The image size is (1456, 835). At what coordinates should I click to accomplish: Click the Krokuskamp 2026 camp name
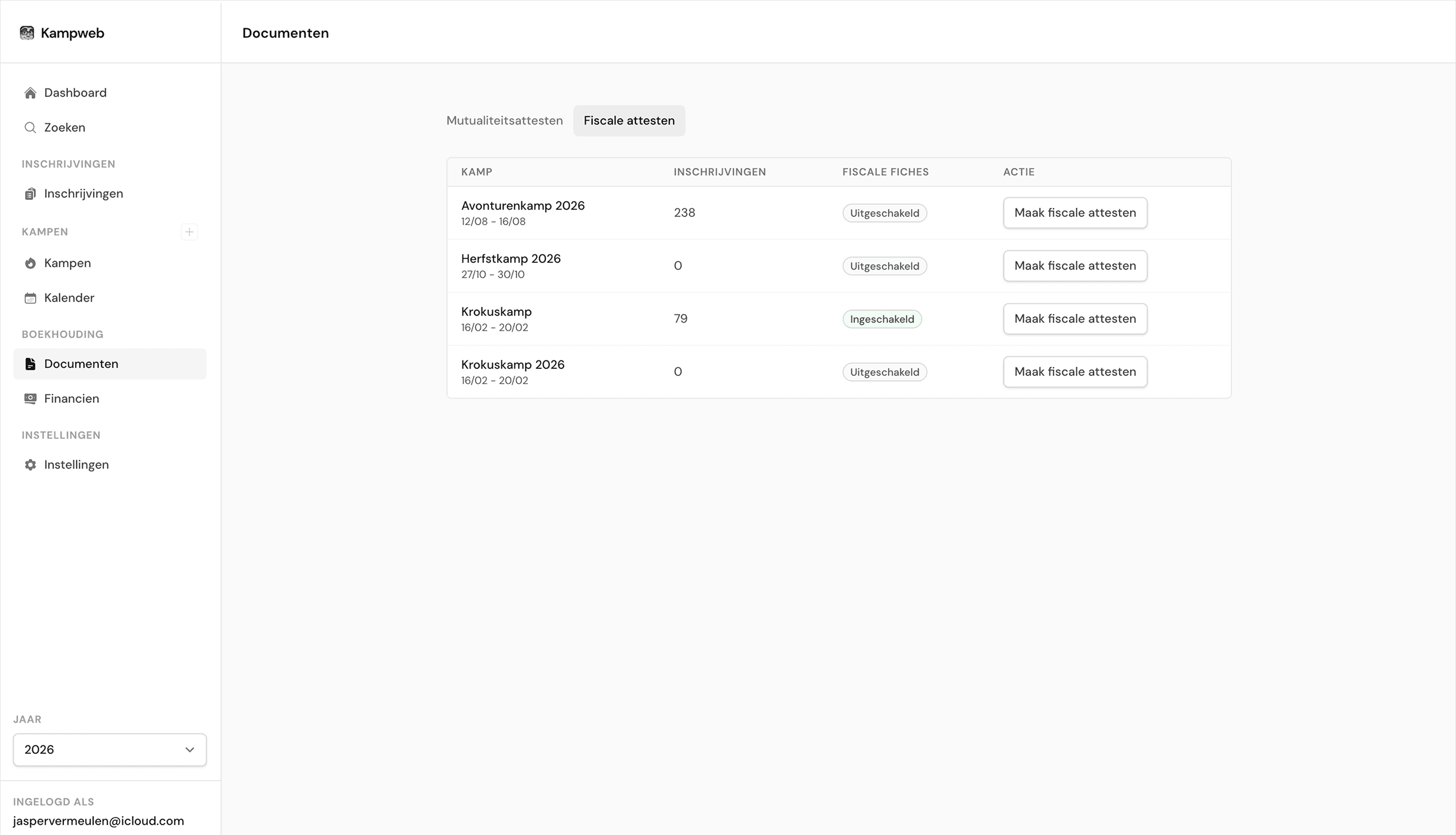pyautogui.click(x=513, y=365)
